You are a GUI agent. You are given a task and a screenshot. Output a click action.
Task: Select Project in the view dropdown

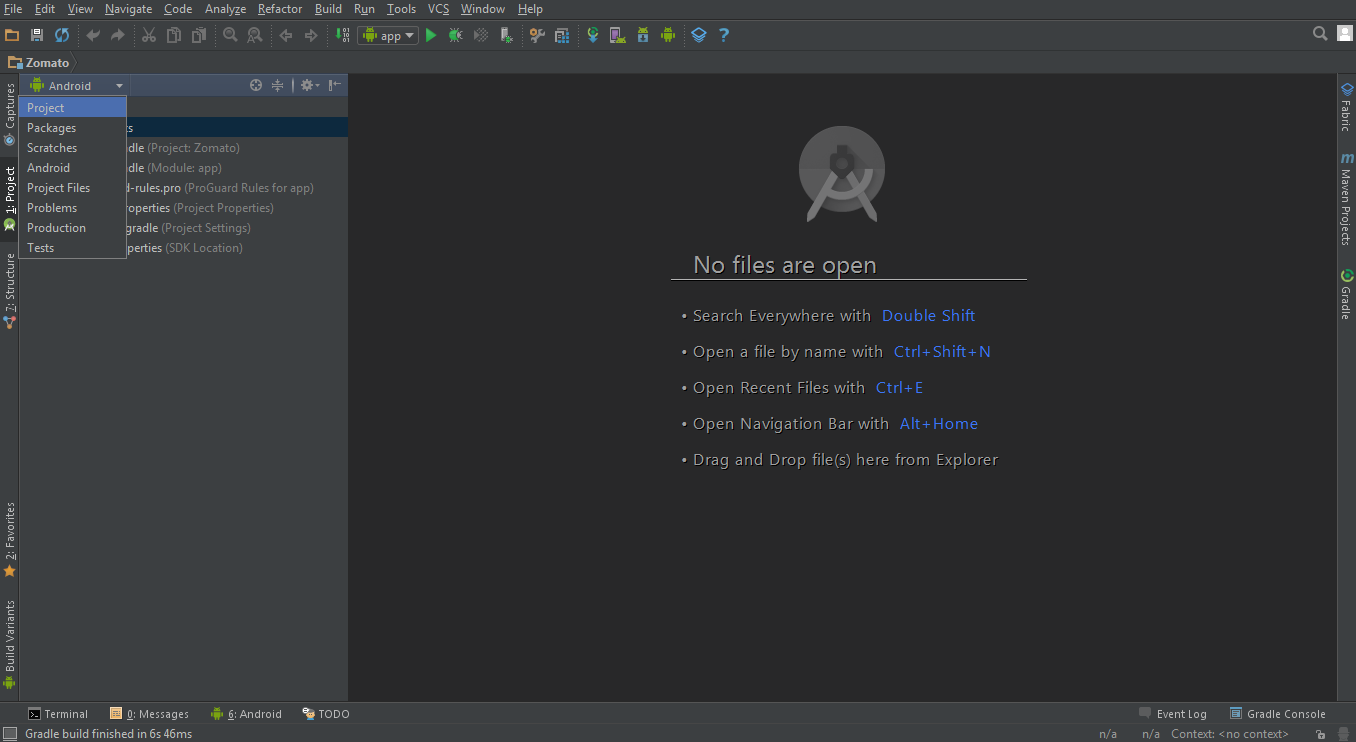tap(73, 108)
